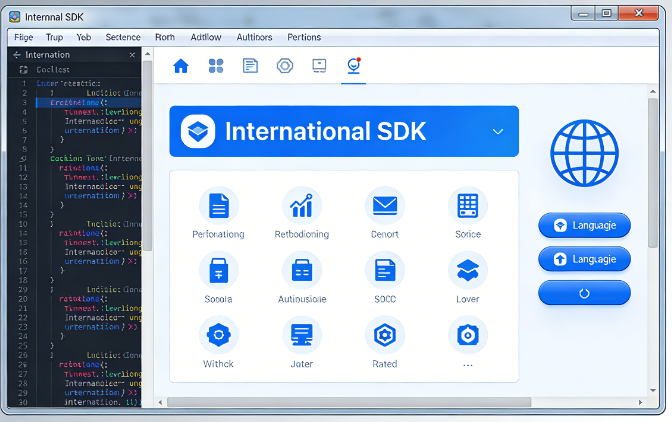Select the Lover layers icon
Viewport: 672px width, 422px height.
(x=467, y=270)
